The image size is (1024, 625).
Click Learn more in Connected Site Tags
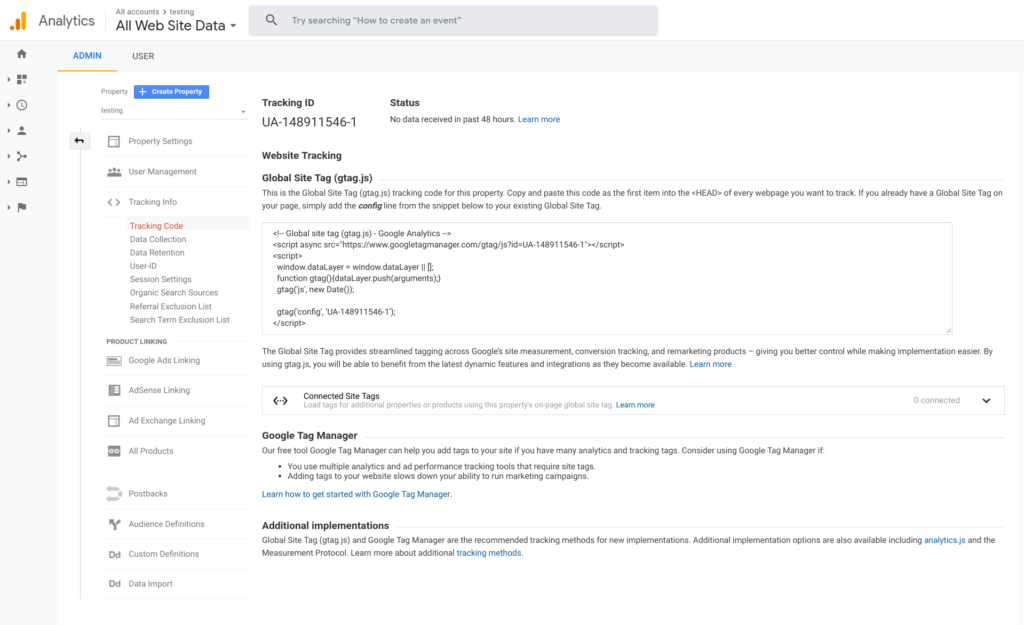tap(635, 405)
